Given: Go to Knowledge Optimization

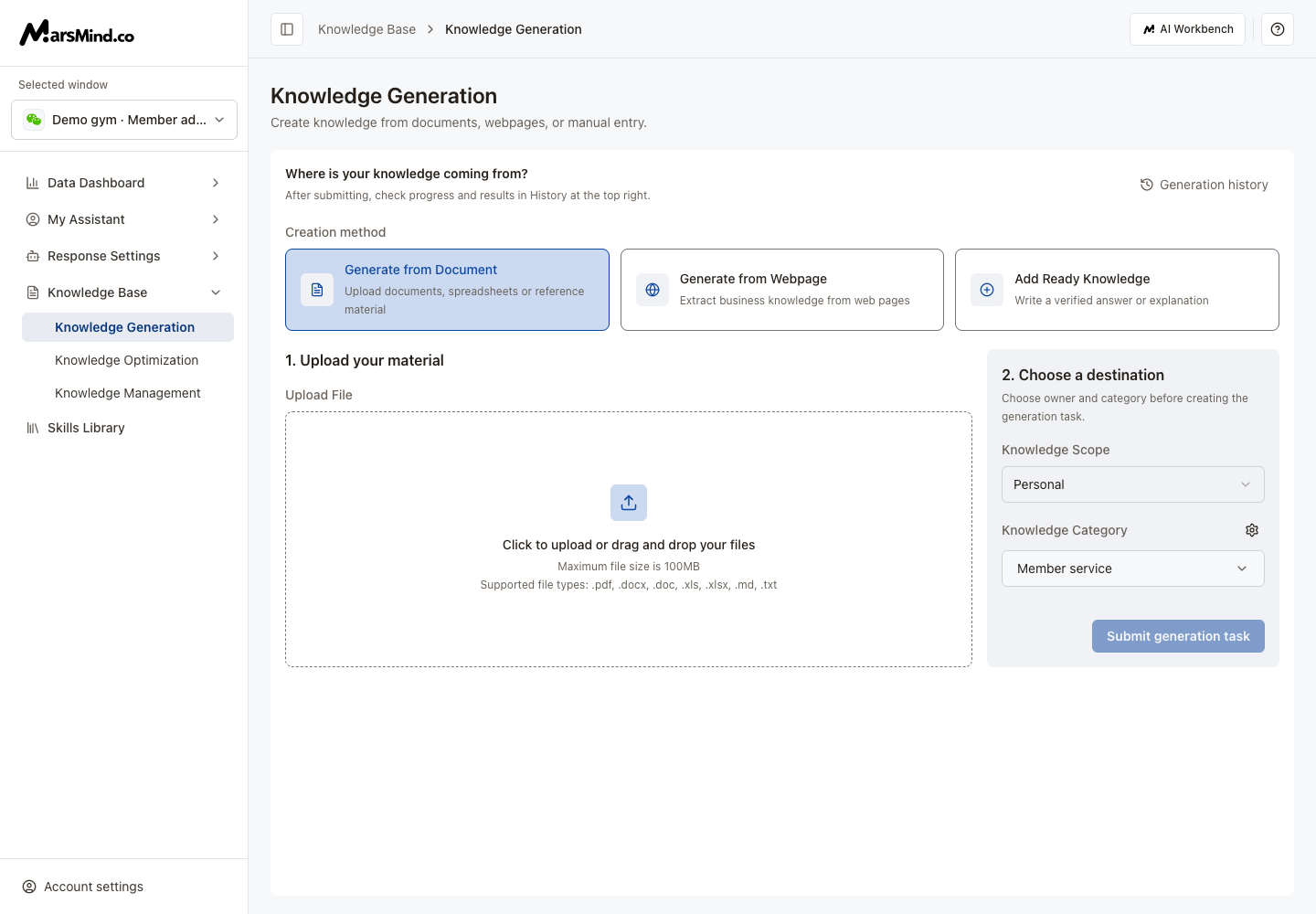Looking at the screenshot, I should 128,360.
